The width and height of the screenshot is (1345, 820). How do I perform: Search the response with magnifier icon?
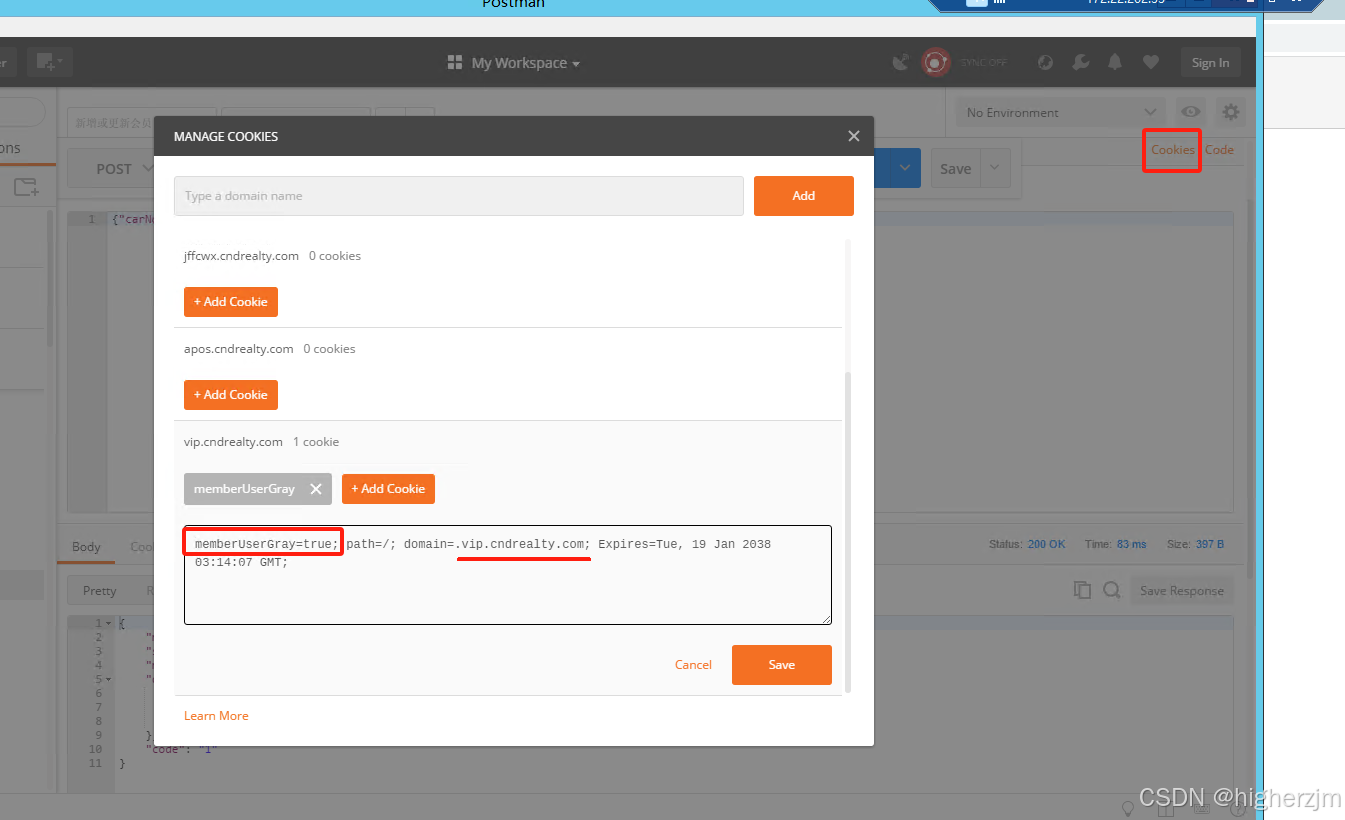[1111, 591]
